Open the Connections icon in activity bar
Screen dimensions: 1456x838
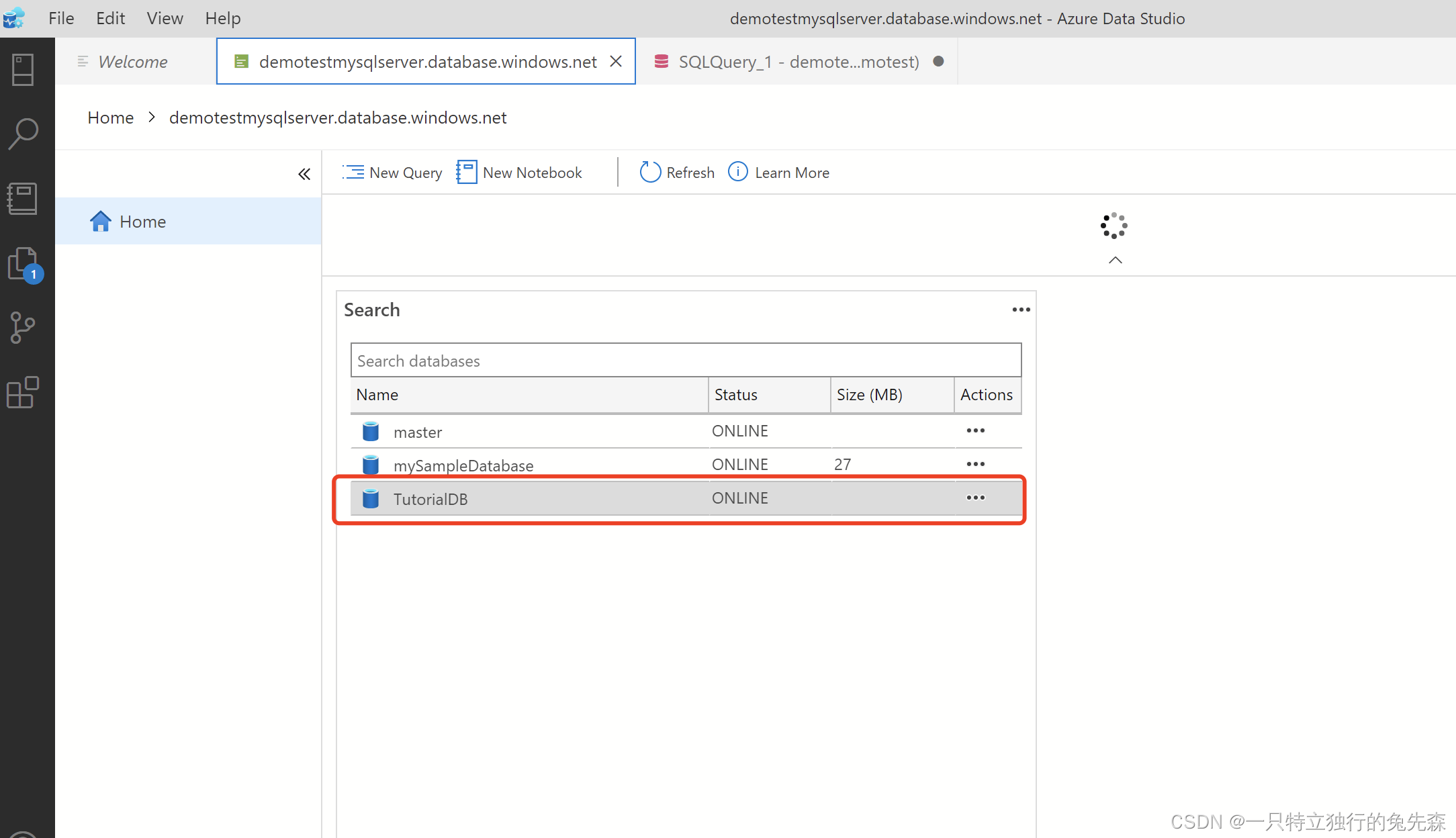(x=23, y=70)
